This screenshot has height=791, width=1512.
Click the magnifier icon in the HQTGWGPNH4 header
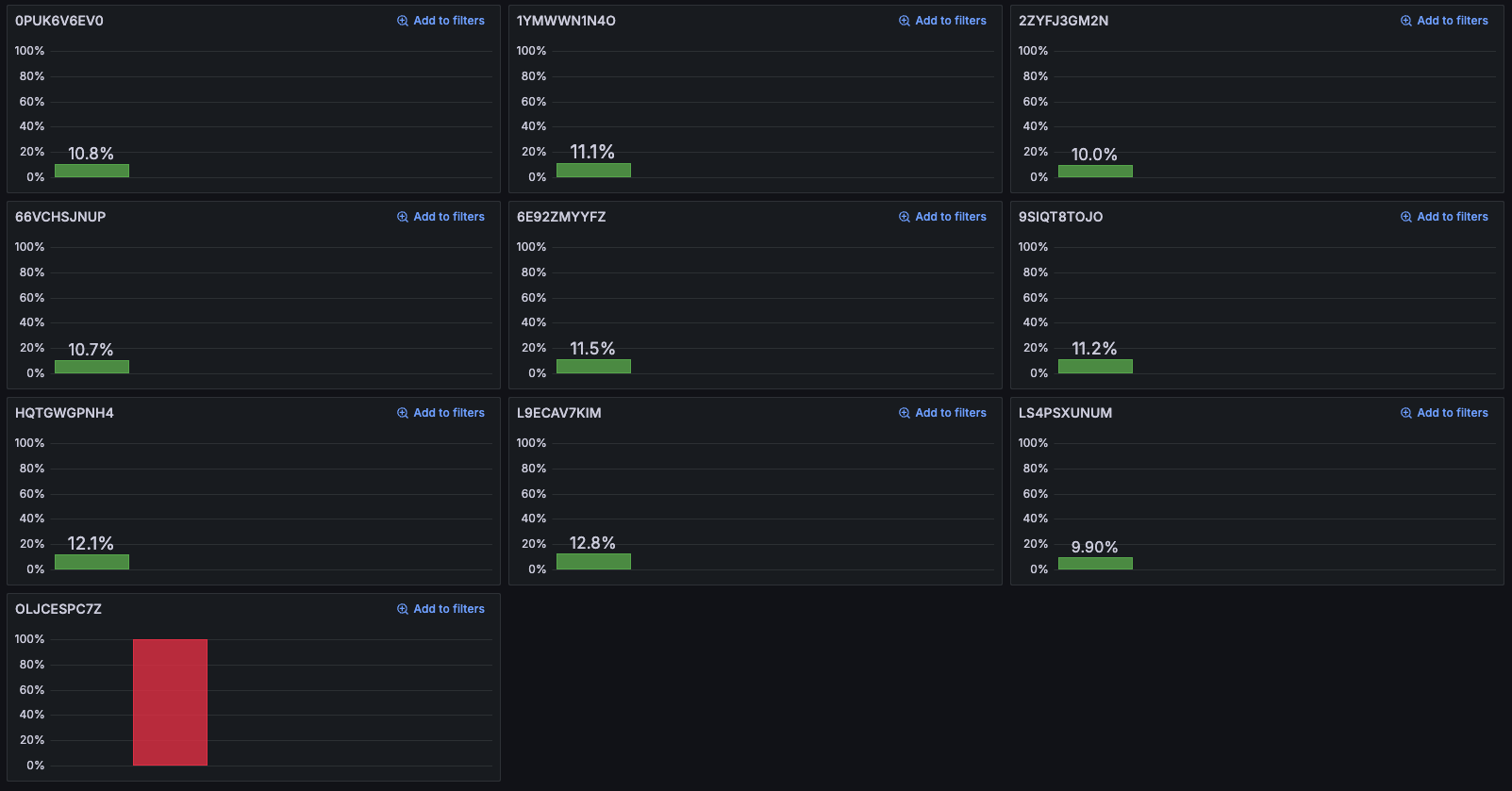[403, 412]
